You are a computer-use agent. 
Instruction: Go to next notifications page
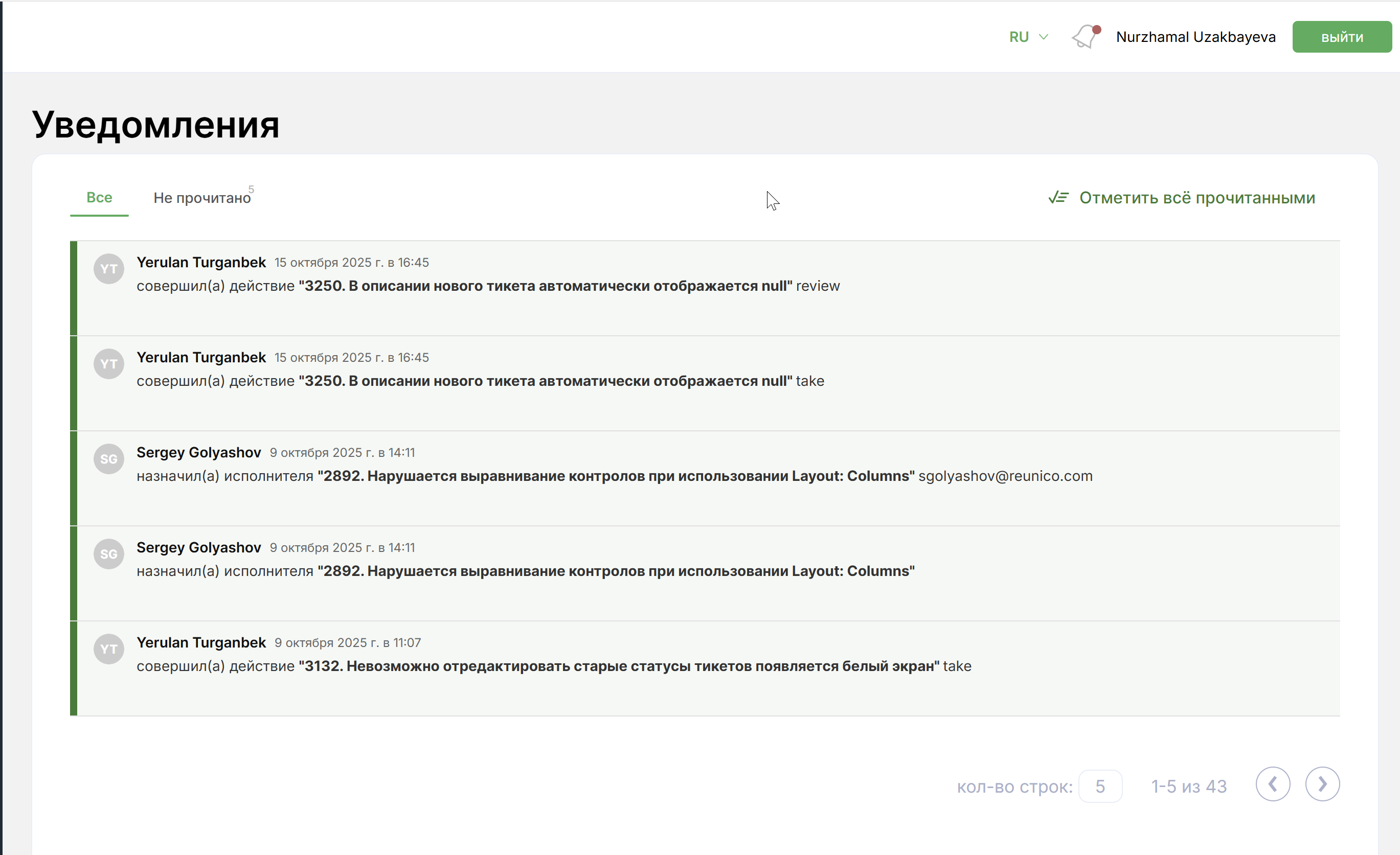pos(1322,784)
